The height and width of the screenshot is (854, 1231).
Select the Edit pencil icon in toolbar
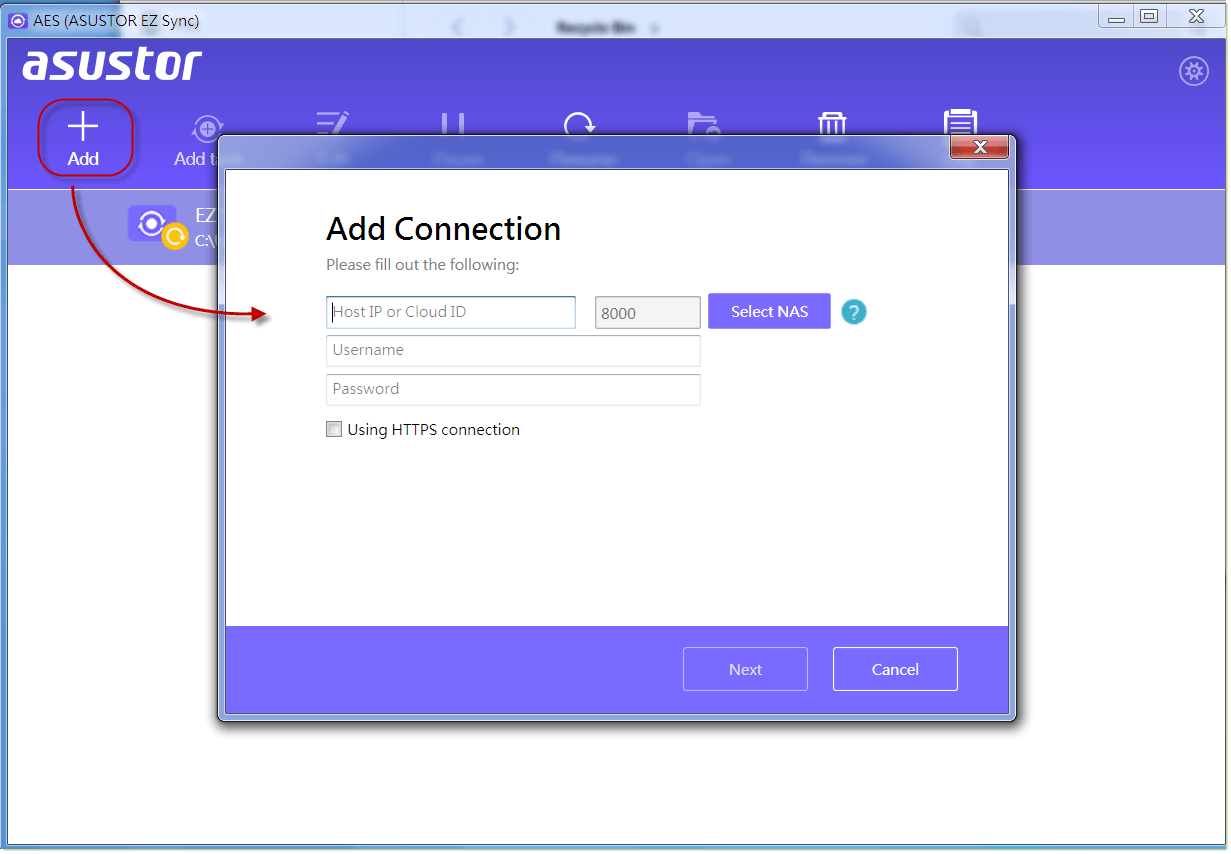pos(332,124)
